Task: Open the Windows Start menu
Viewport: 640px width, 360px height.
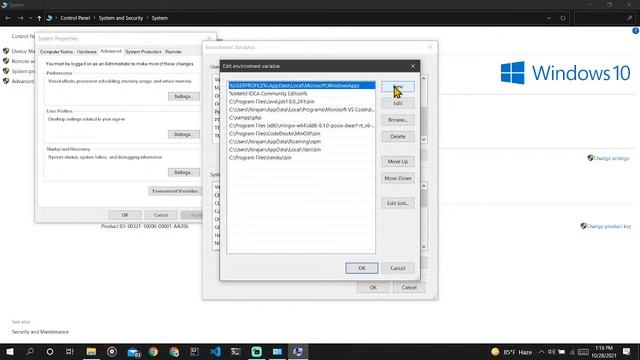Action: pyautogui.click(x=10, y=351)
